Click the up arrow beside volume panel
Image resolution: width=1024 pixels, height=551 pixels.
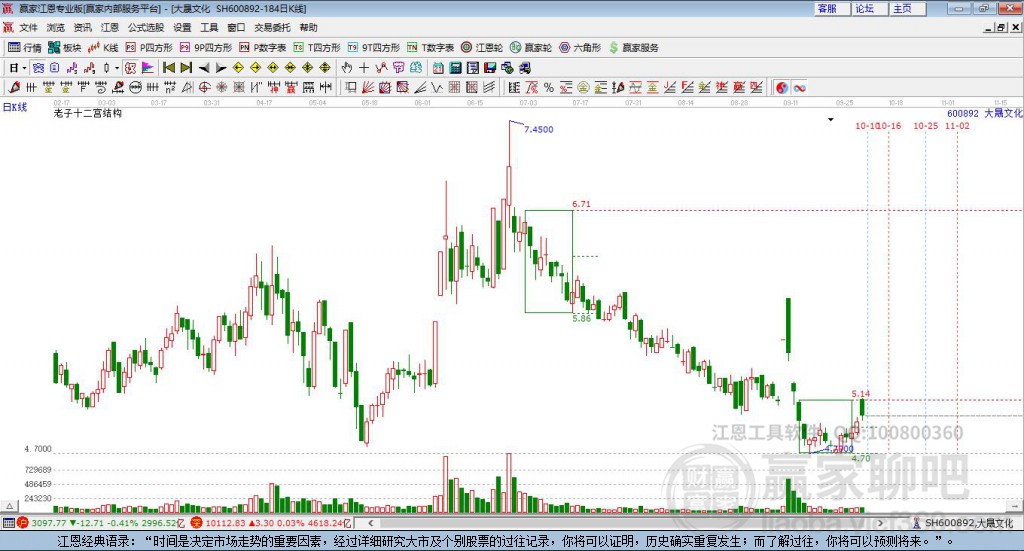click(x=9, y=506)
